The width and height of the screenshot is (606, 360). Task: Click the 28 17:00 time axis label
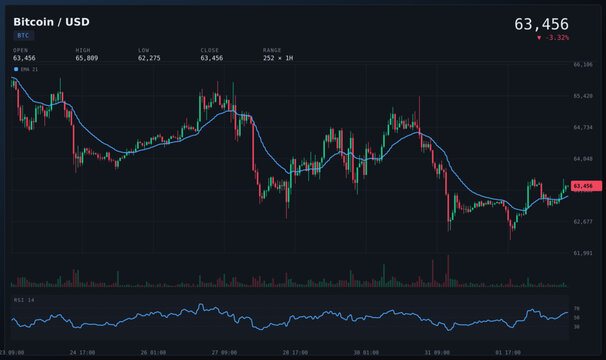(x=295, y=353)
